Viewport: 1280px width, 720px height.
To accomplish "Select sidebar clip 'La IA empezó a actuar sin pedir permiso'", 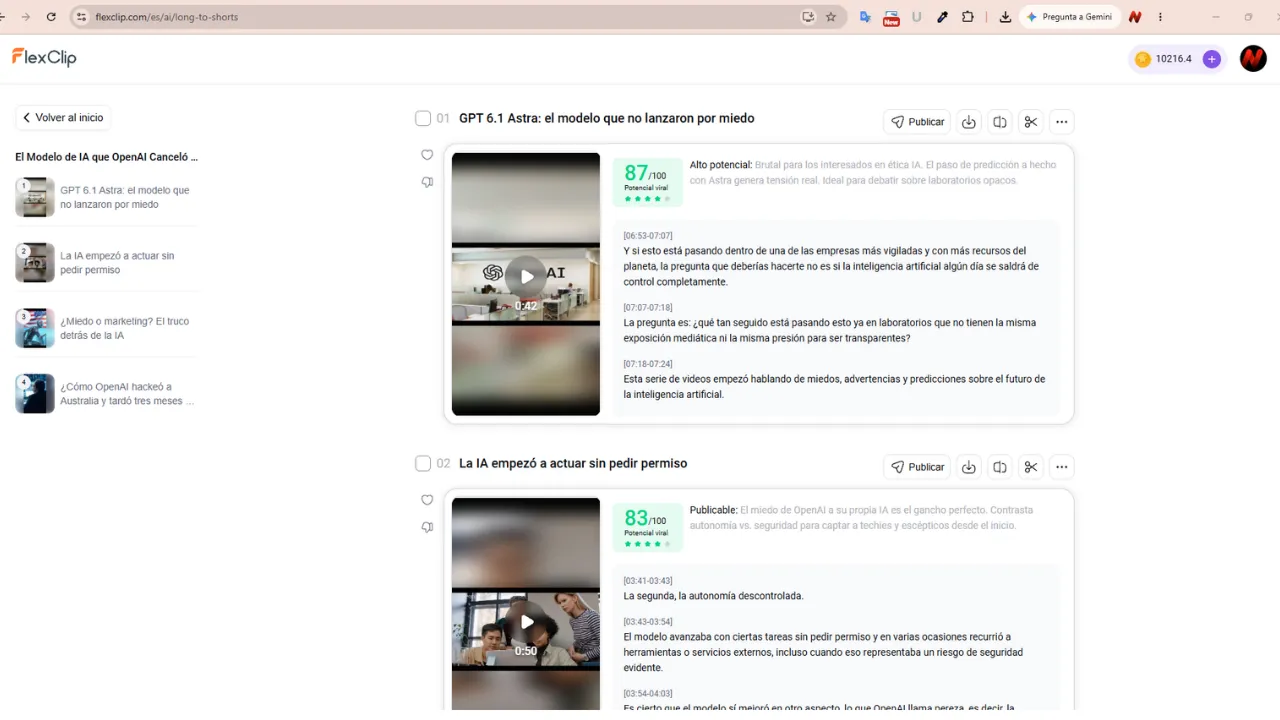I will tap(106, 263).
